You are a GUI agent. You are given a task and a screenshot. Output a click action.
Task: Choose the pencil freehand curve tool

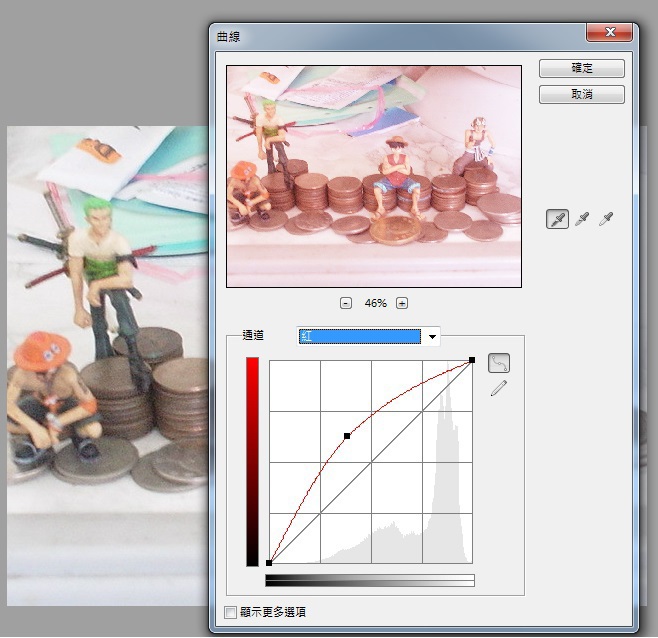coord(499,388)
